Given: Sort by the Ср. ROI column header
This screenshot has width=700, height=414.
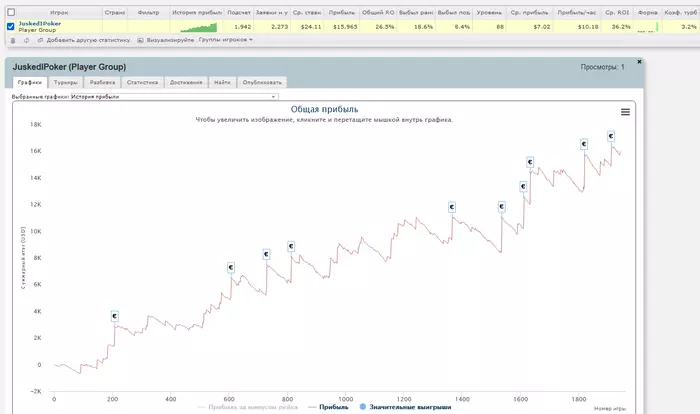Looking at the screenshot, I should tap(617, 13).
